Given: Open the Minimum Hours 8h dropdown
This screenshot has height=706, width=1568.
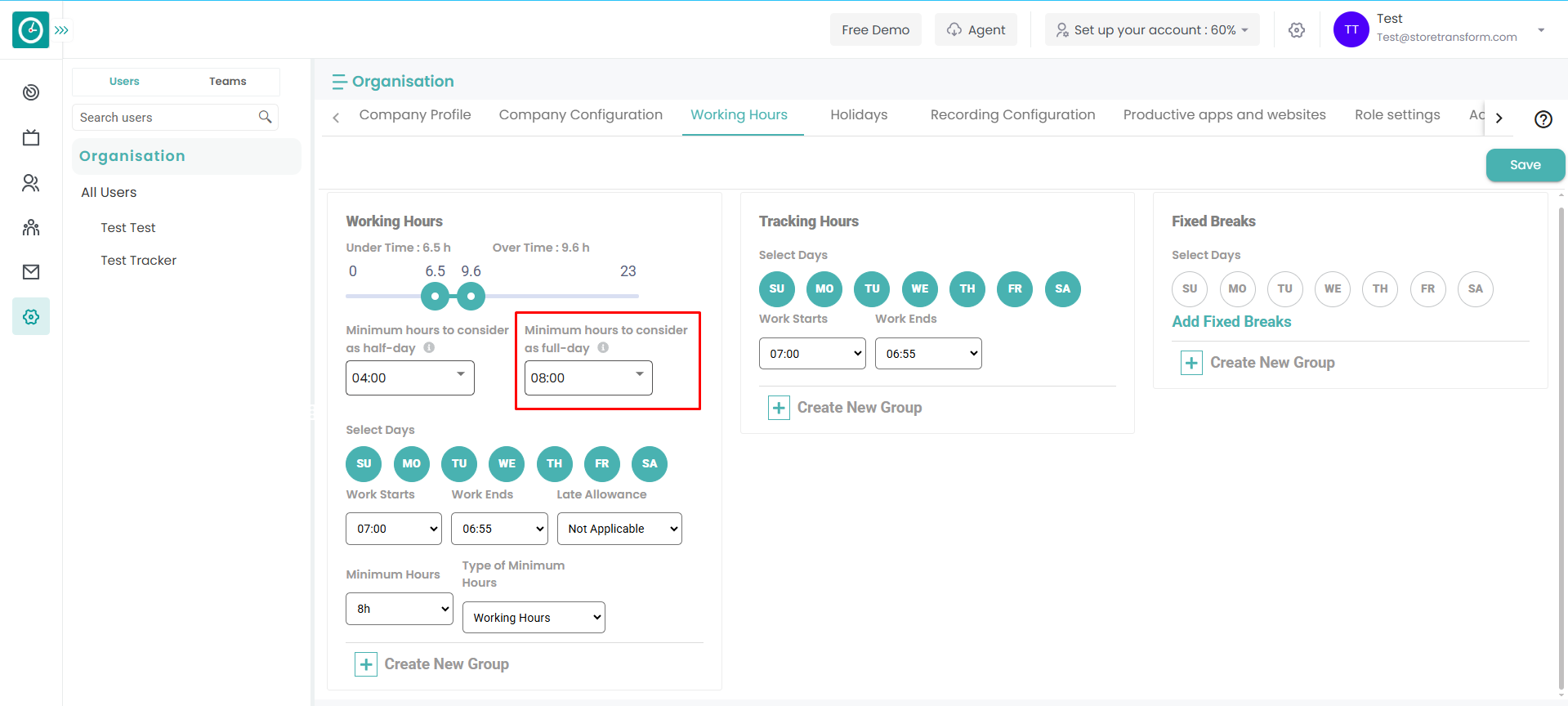Looking at the screenshot, I should pos(400,609).
